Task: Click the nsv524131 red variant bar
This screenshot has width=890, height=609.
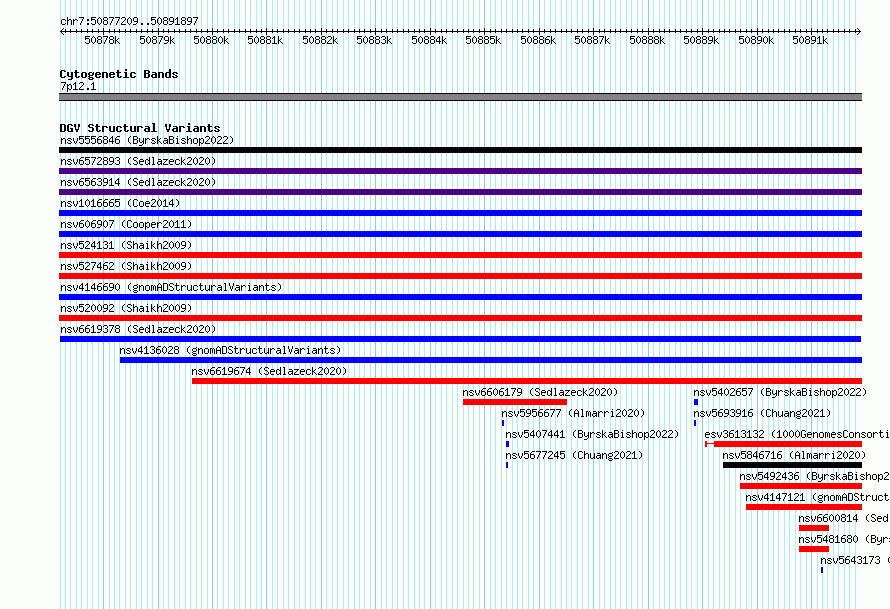Action: [460, 255]
